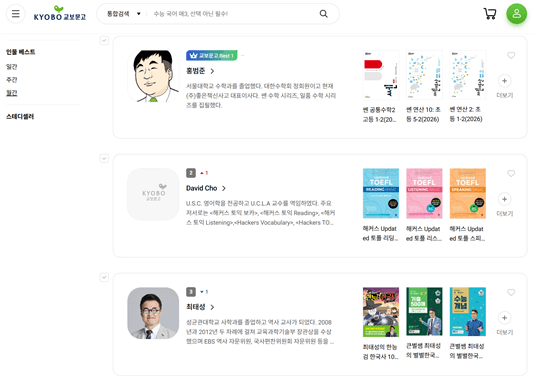Open 쎈 공통수학2 book cover
Image resolution: width=534 pixels, height=384 pixels.
pos(381,75)
